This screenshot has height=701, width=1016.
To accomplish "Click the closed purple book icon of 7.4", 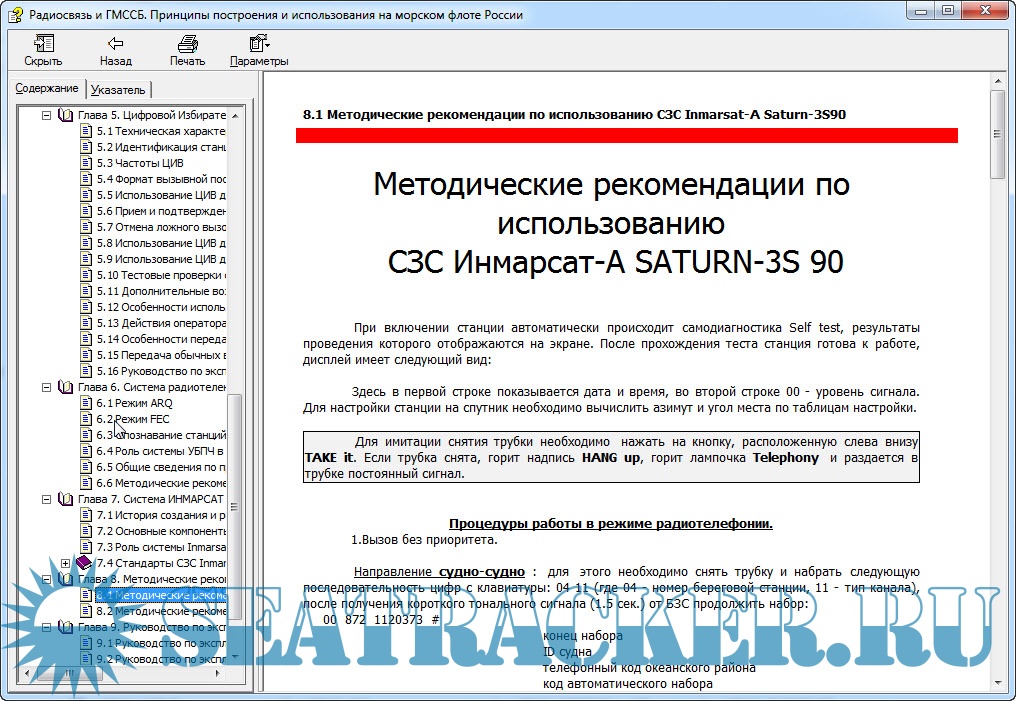I will pos(84,563).
